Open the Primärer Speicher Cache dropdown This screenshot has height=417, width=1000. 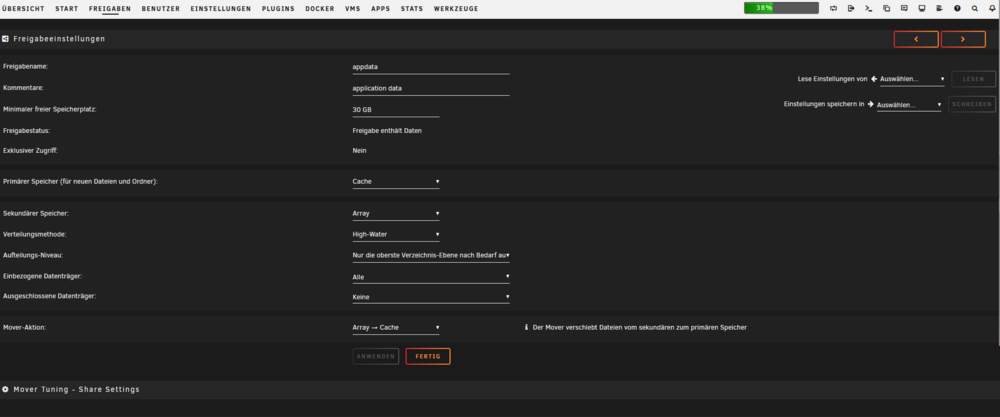(396, 182)
